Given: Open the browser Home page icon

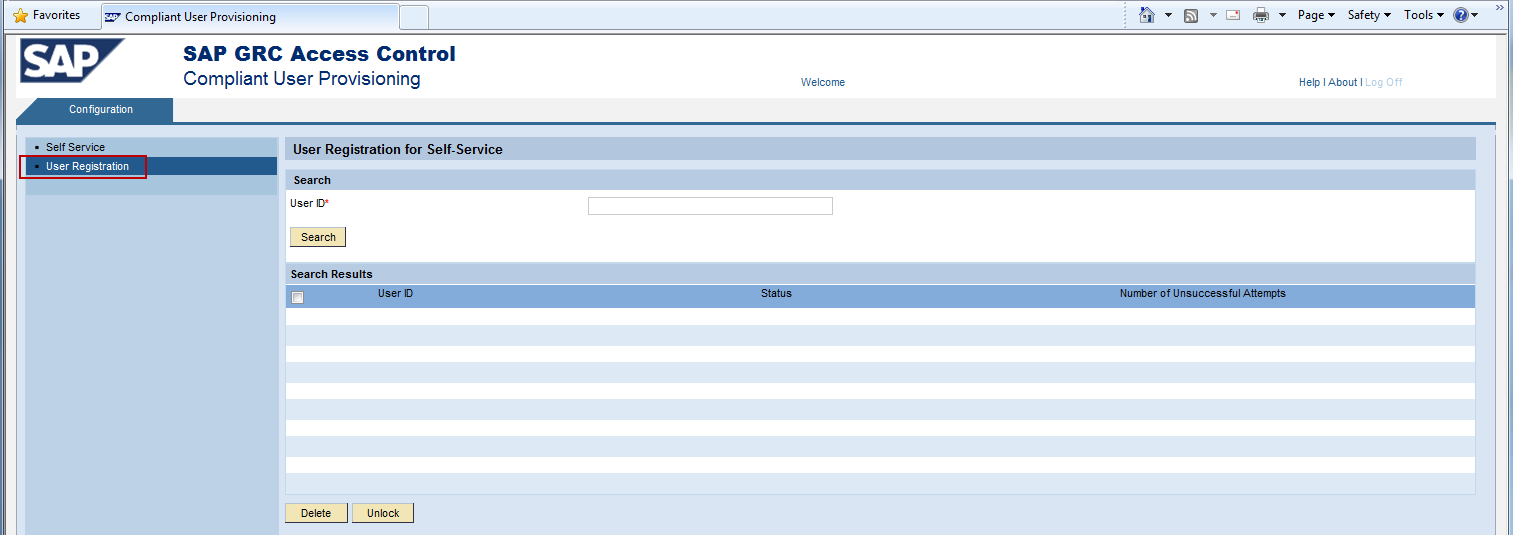Looking at the screenshot, I should (x=1147, y=15).
